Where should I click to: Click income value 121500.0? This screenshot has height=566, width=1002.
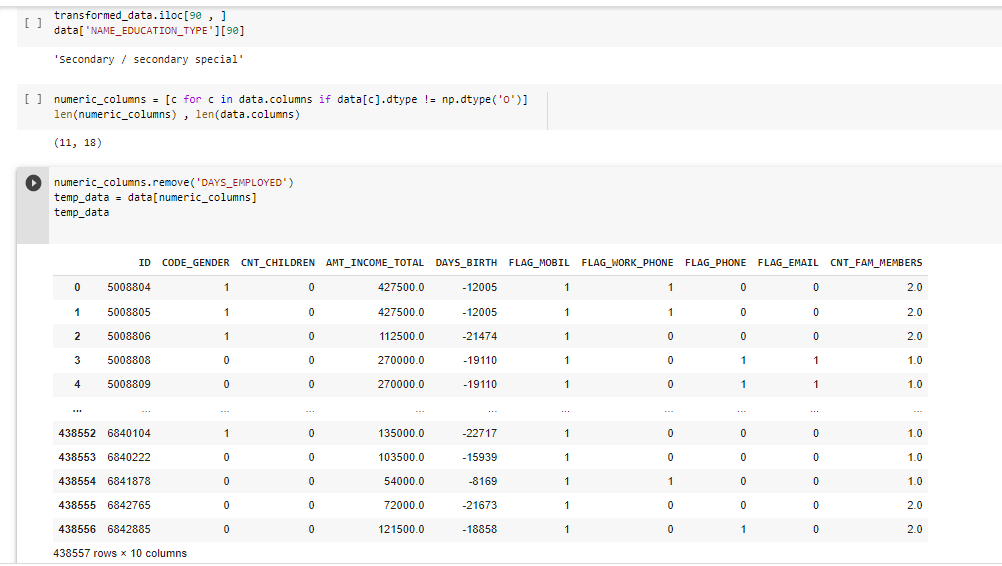[401, 529]
